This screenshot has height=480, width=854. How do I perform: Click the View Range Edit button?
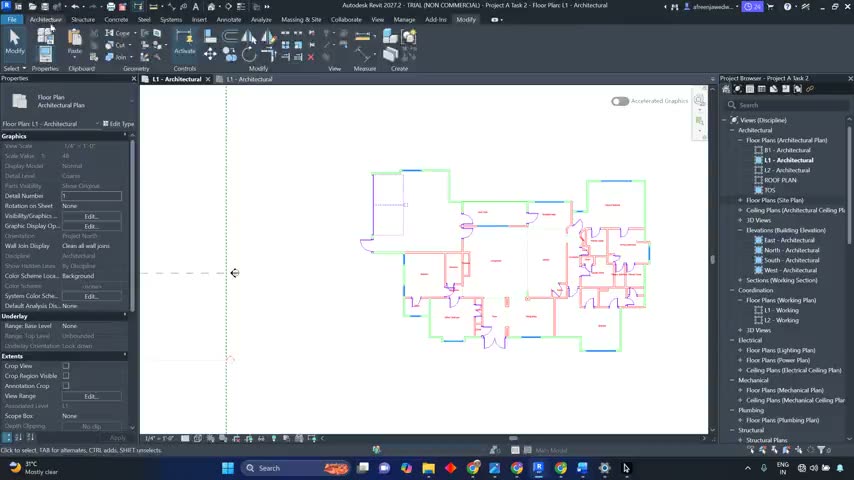tap(91, 396)
